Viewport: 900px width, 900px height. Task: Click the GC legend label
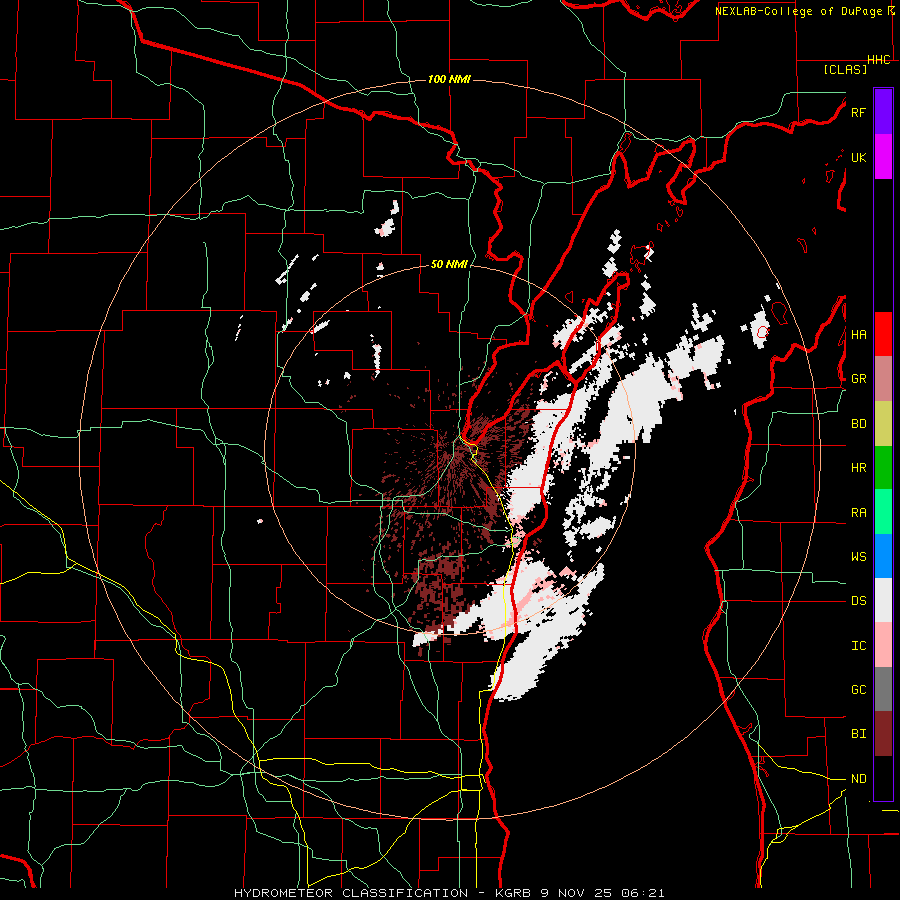point(858,690)
